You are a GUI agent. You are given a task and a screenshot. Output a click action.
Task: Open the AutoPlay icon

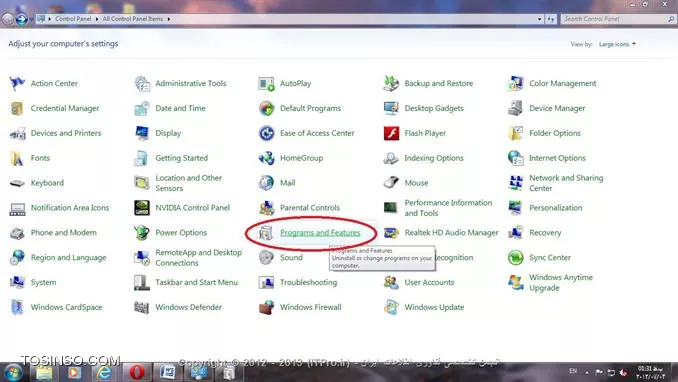pyautogui.click(x=266, y=83)
